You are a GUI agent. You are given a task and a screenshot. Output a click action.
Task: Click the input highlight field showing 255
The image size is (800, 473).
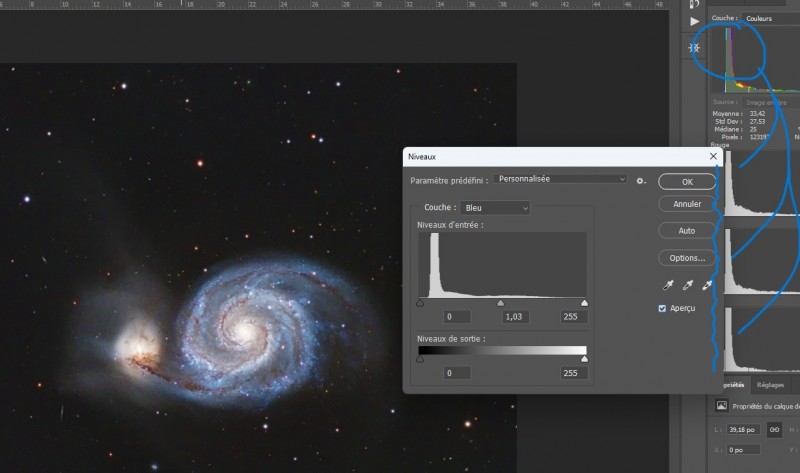coord(573,317)
